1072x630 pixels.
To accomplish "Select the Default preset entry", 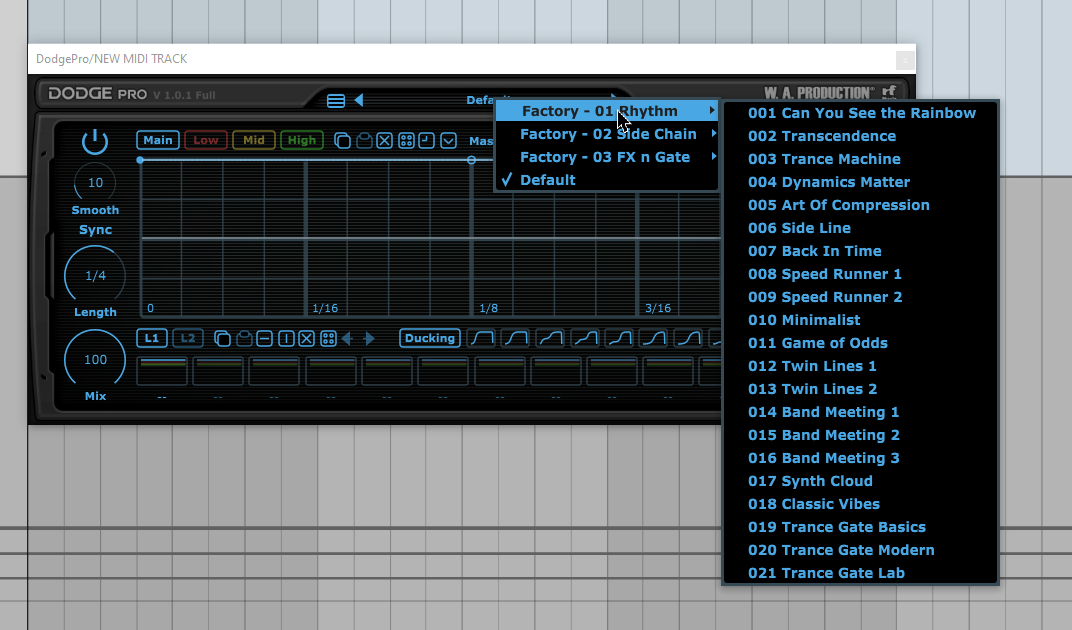I will (x=547, y=180).
